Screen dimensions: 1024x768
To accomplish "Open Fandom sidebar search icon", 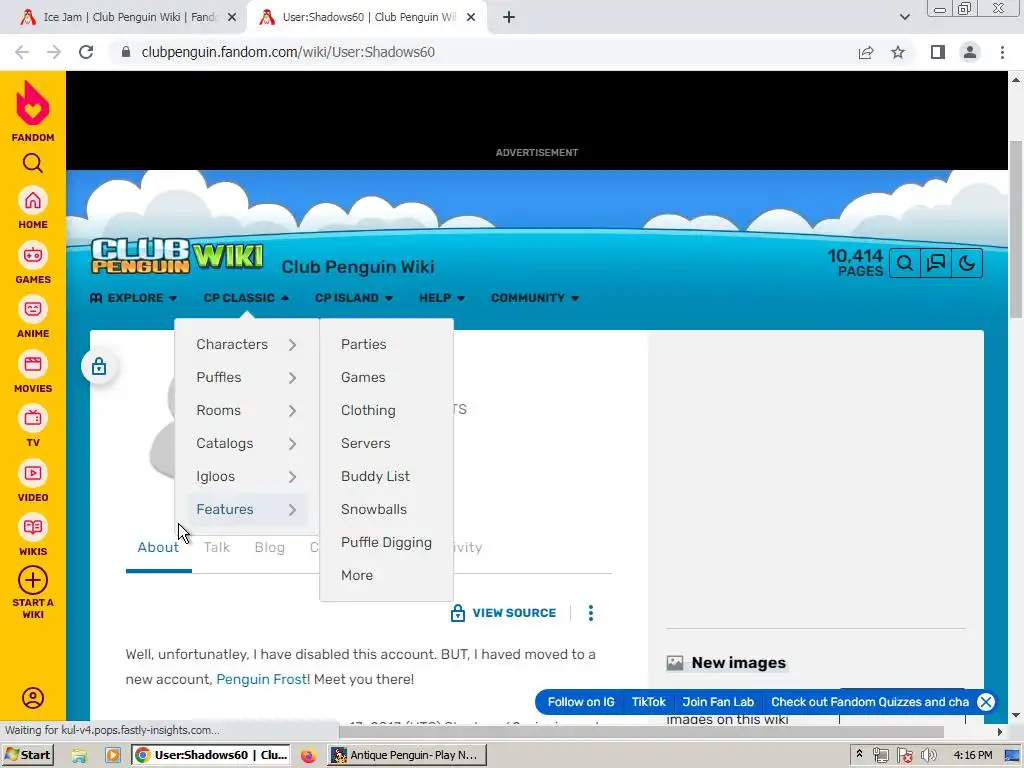I will coord(33,163).
